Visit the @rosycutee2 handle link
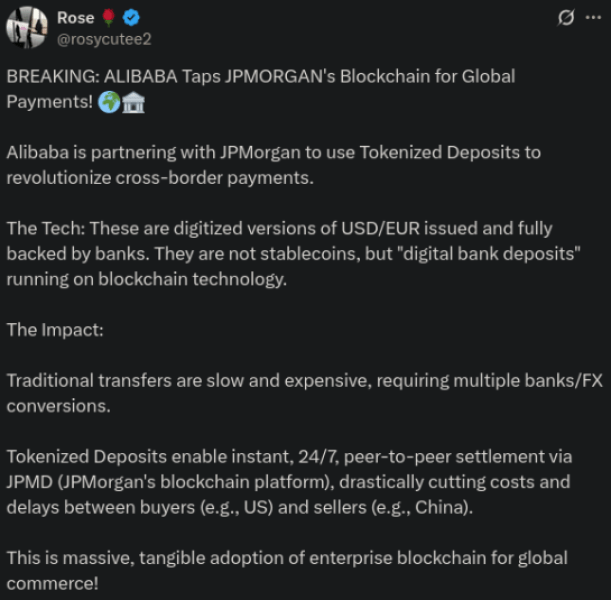The image size is (611, 600). [106, 38]
